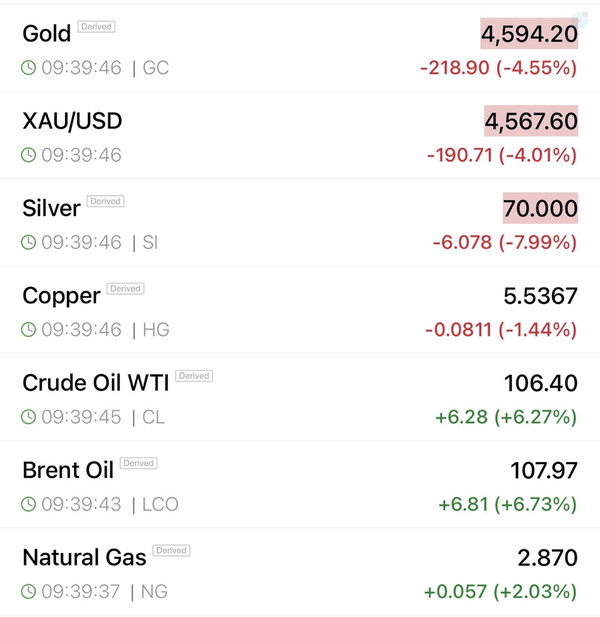
Task: Click the Derived badge next to Copper
Action: point(126,288)
